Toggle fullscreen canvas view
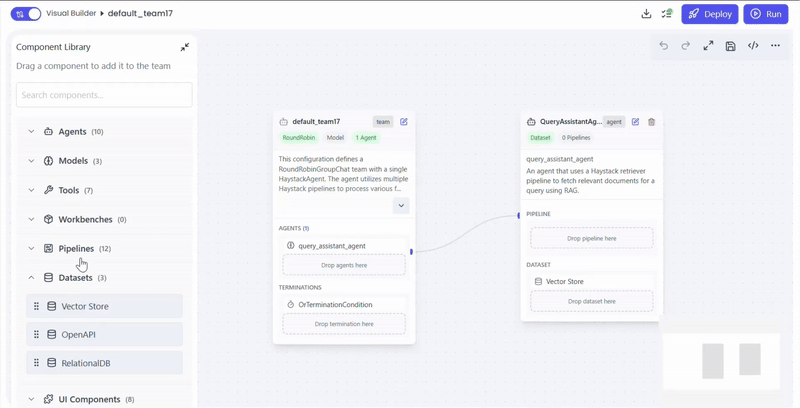The height and width of the screenshot is (408, 800). pos(708,46)
